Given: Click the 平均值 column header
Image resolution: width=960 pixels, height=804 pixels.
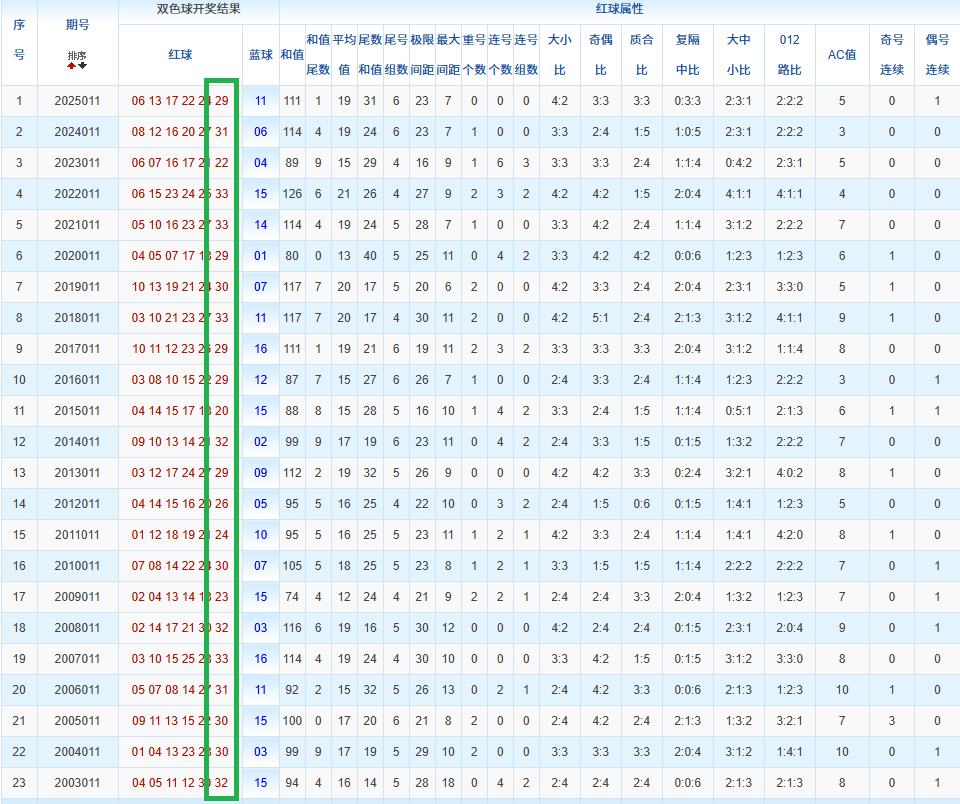Looking at the screenshot, I should [344, 54].
